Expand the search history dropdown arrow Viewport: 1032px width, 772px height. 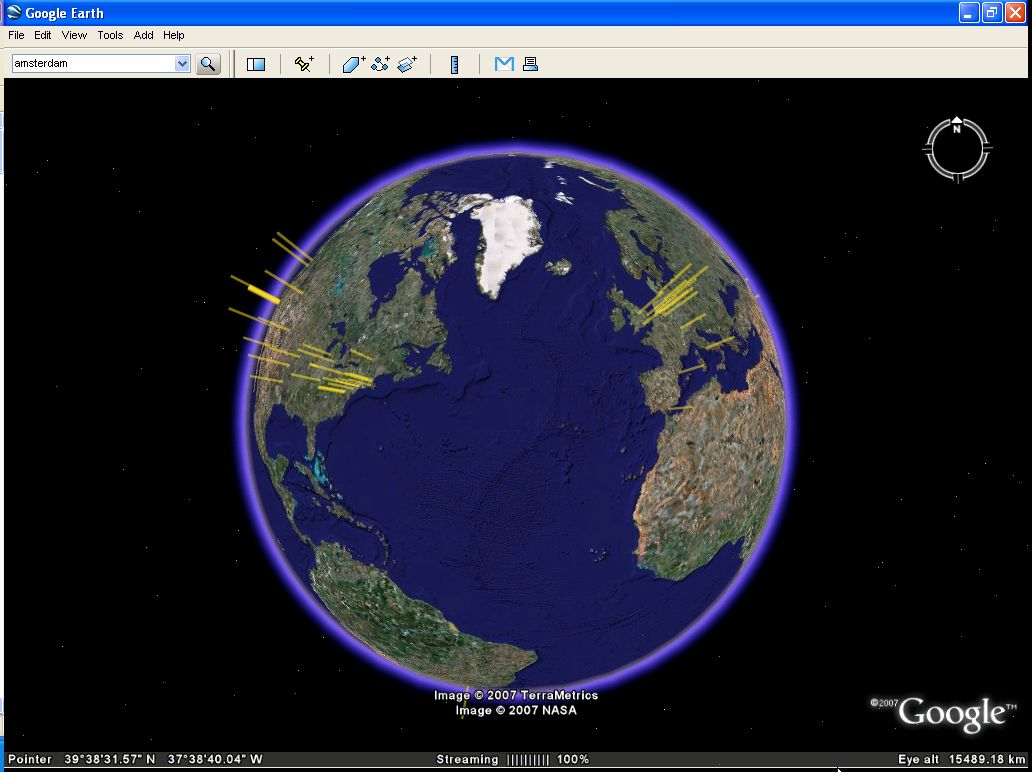[182, 64]
